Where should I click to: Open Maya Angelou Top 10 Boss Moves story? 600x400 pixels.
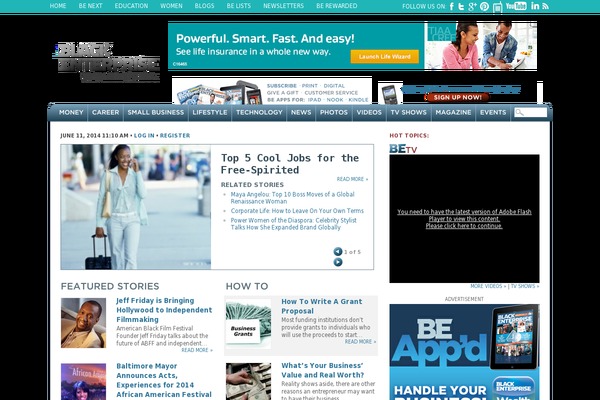(292, 198)
